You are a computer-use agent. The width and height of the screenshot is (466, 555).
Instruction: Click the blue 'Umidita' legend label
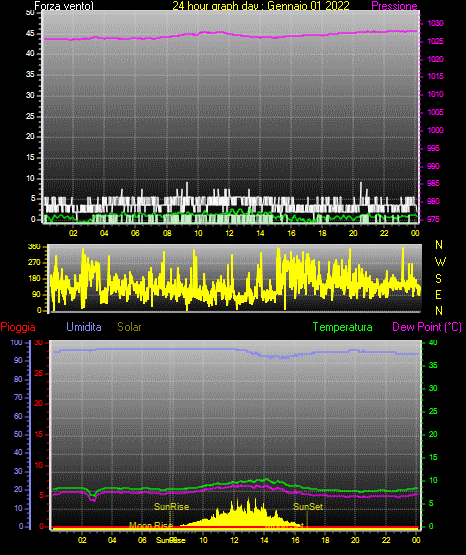[x=84, y=327]
